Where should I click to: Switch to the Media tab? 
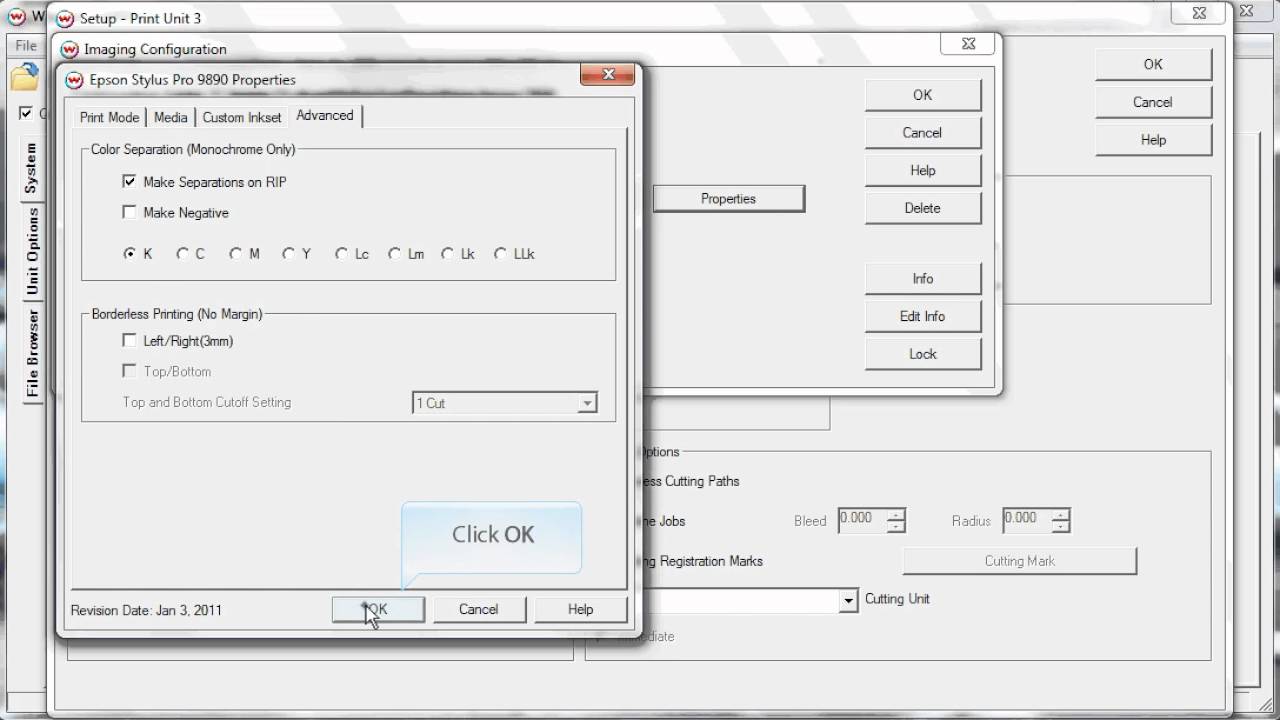coord(170,117)
